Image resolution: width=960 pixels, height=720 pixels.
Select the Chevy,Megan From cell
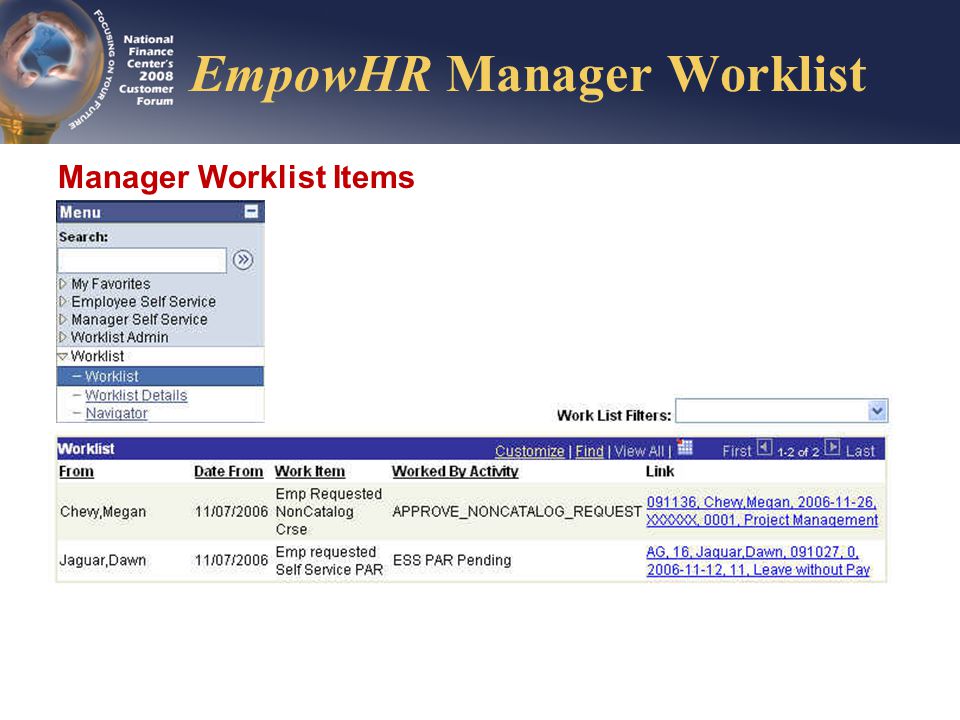coord(103,512)
